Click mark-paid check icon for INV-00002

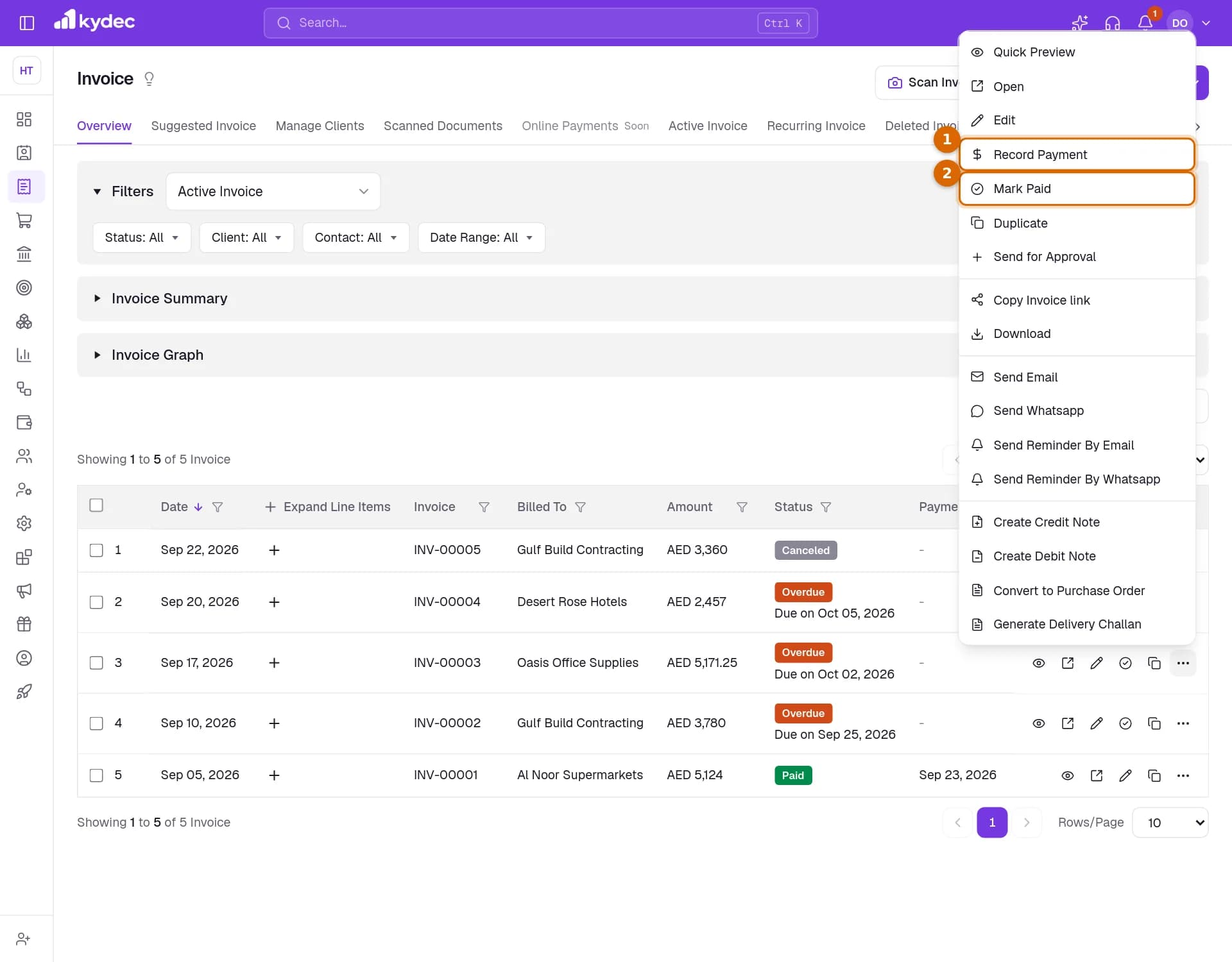1125,723
